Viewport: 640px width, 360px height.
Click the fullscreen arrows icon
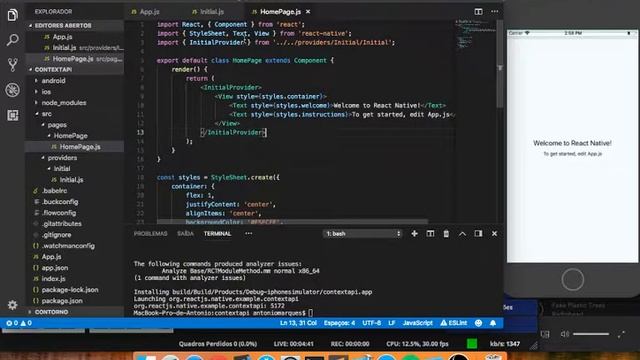621,334
